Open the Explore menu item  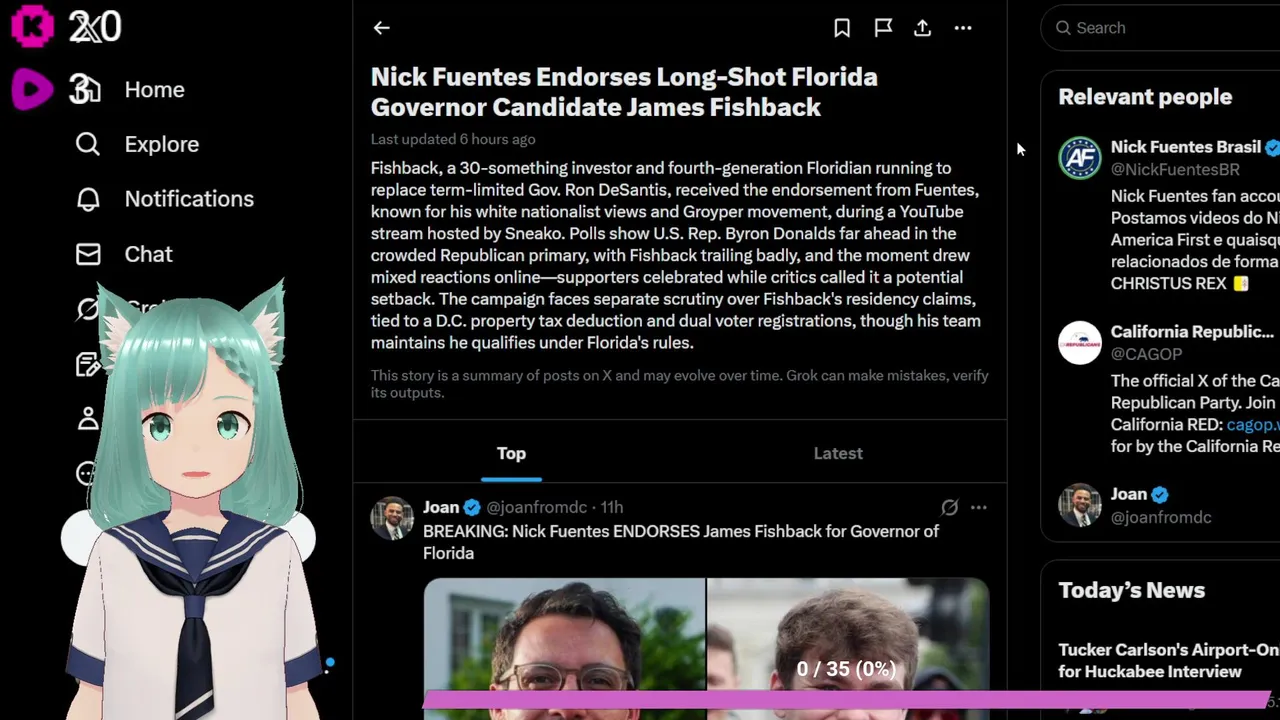point(162,144)
